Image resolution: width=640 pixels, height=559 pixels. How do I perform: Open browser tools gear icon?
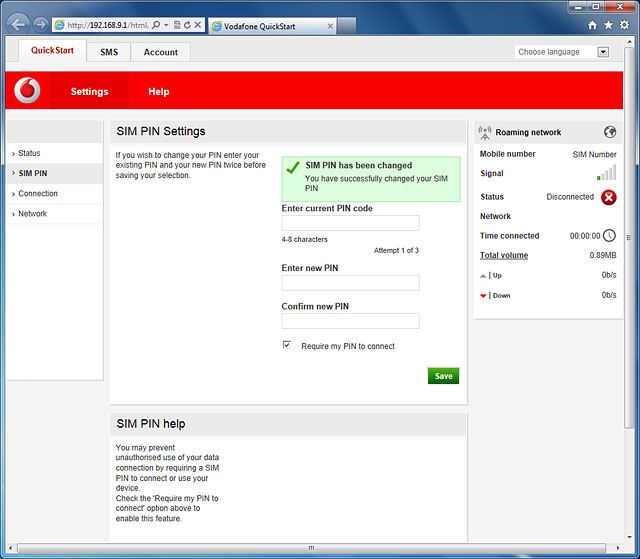(x=624, y=24)
